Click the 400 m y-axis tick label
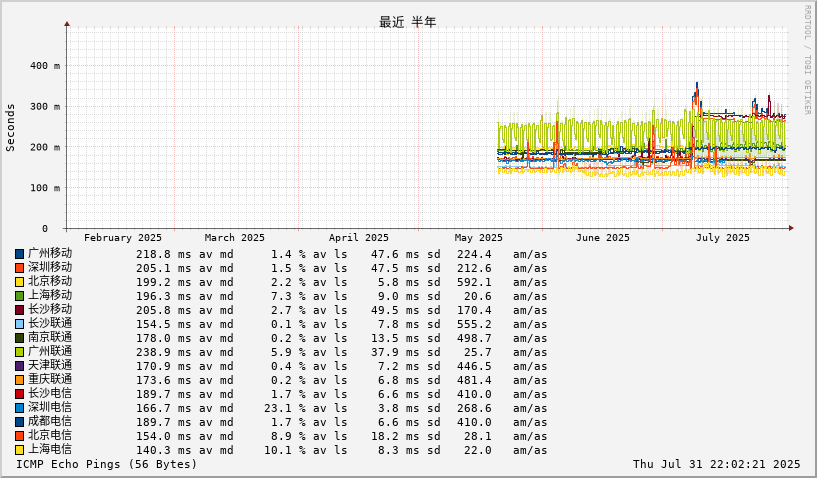Image resolution: width=817 pixels, height=478 pixels. [x=45, y=66]
